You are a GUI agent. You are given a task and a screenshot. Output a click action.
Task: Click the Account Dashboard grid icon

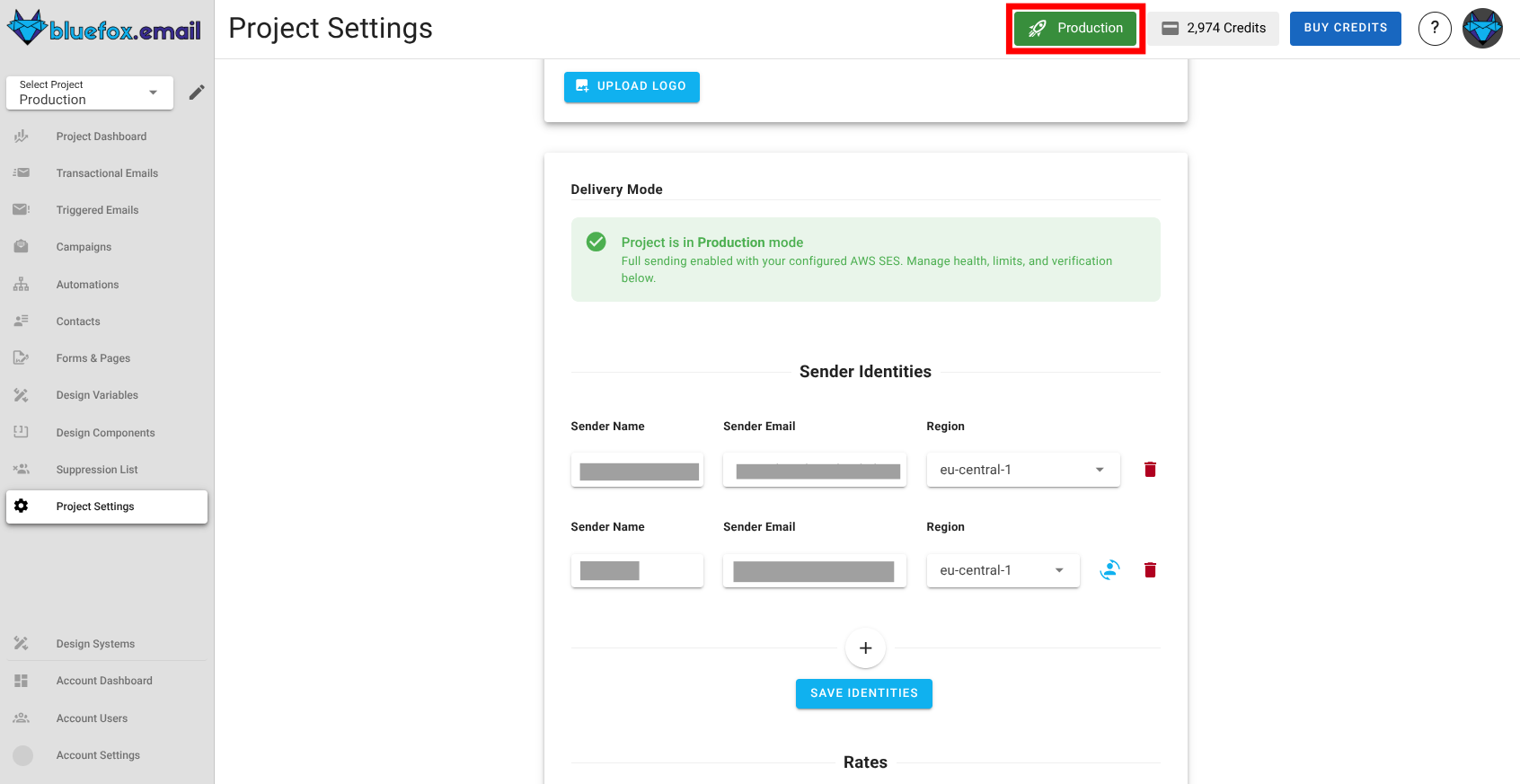coord(22,681)
